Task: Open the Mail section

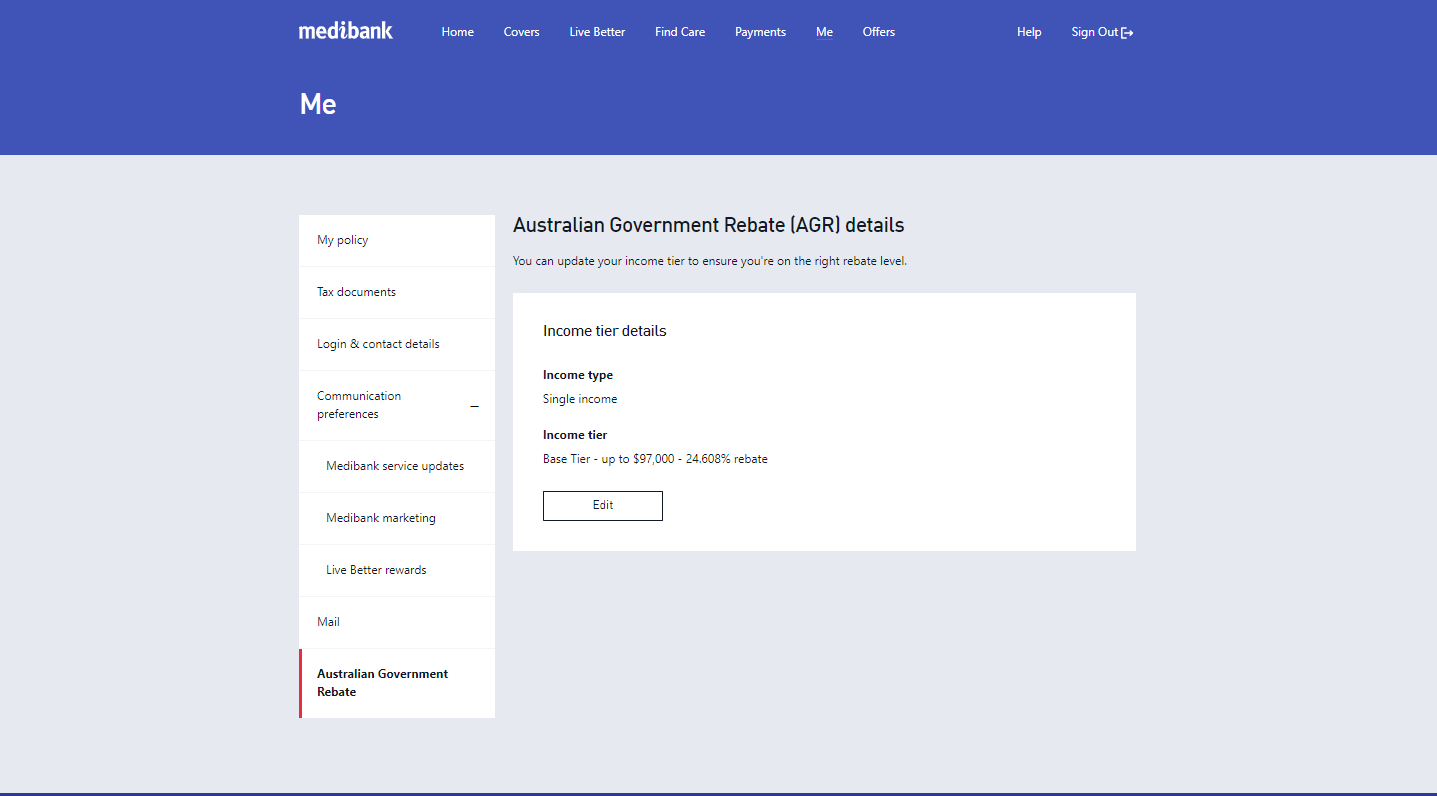Action: tap(397, 623)
